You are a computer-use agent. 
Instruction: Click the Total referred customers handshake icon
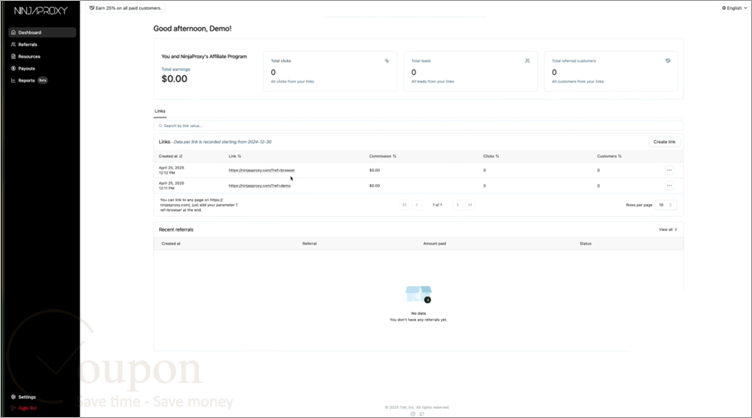668,61
